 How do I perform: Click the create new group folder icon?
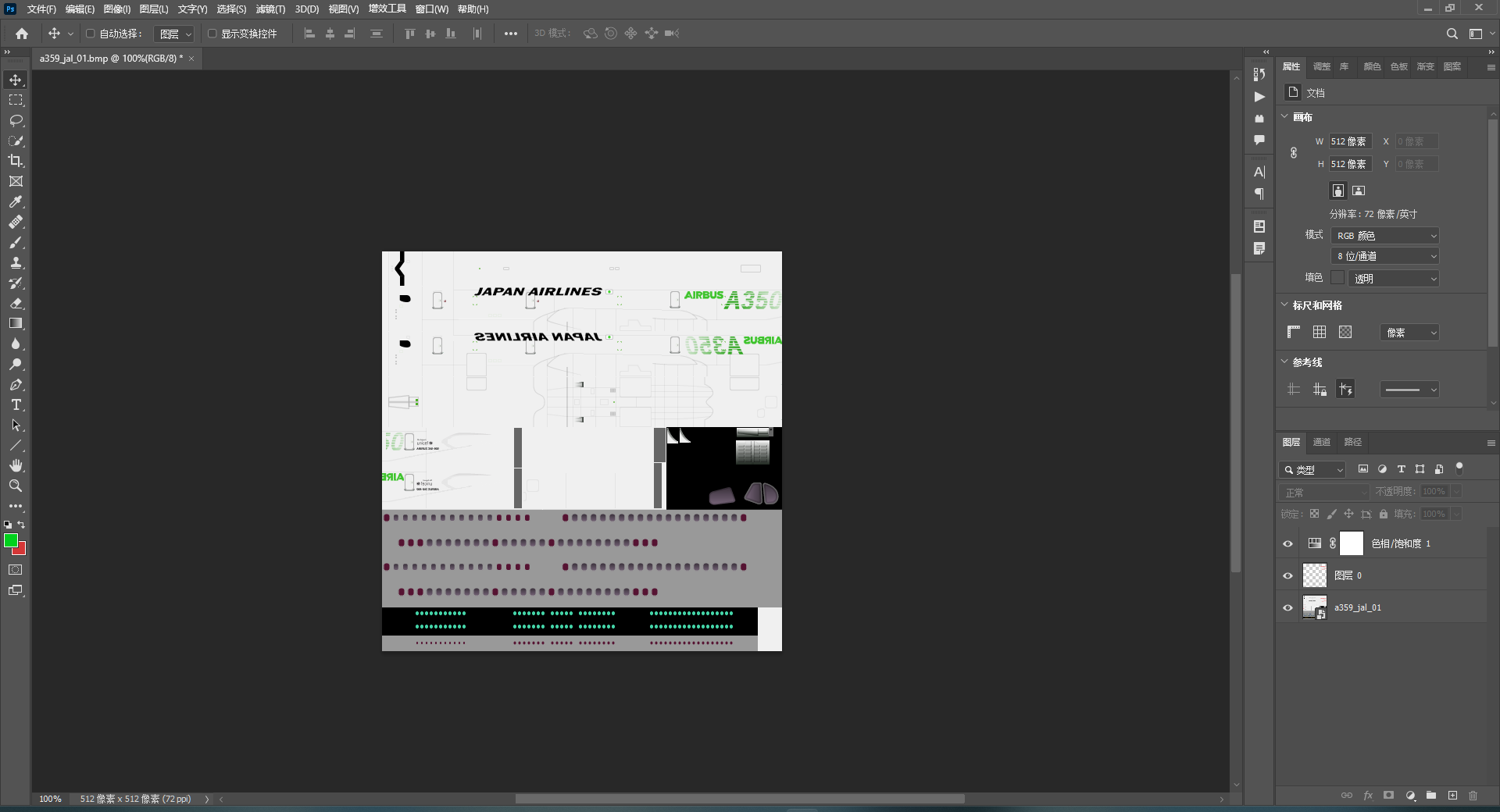point(1431,796)
